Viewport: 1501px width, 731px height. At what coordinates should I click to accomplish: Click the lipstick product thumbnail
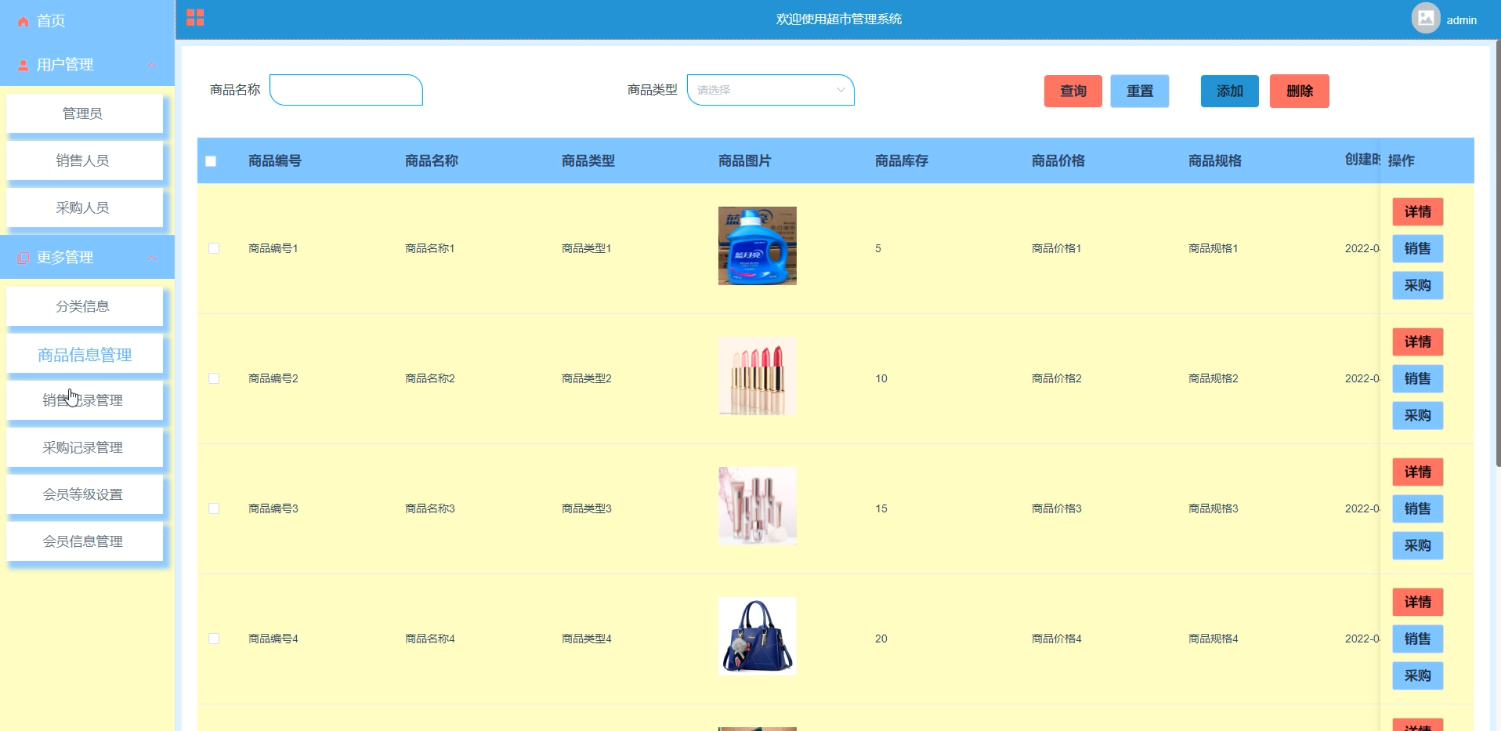coord(757,376)
